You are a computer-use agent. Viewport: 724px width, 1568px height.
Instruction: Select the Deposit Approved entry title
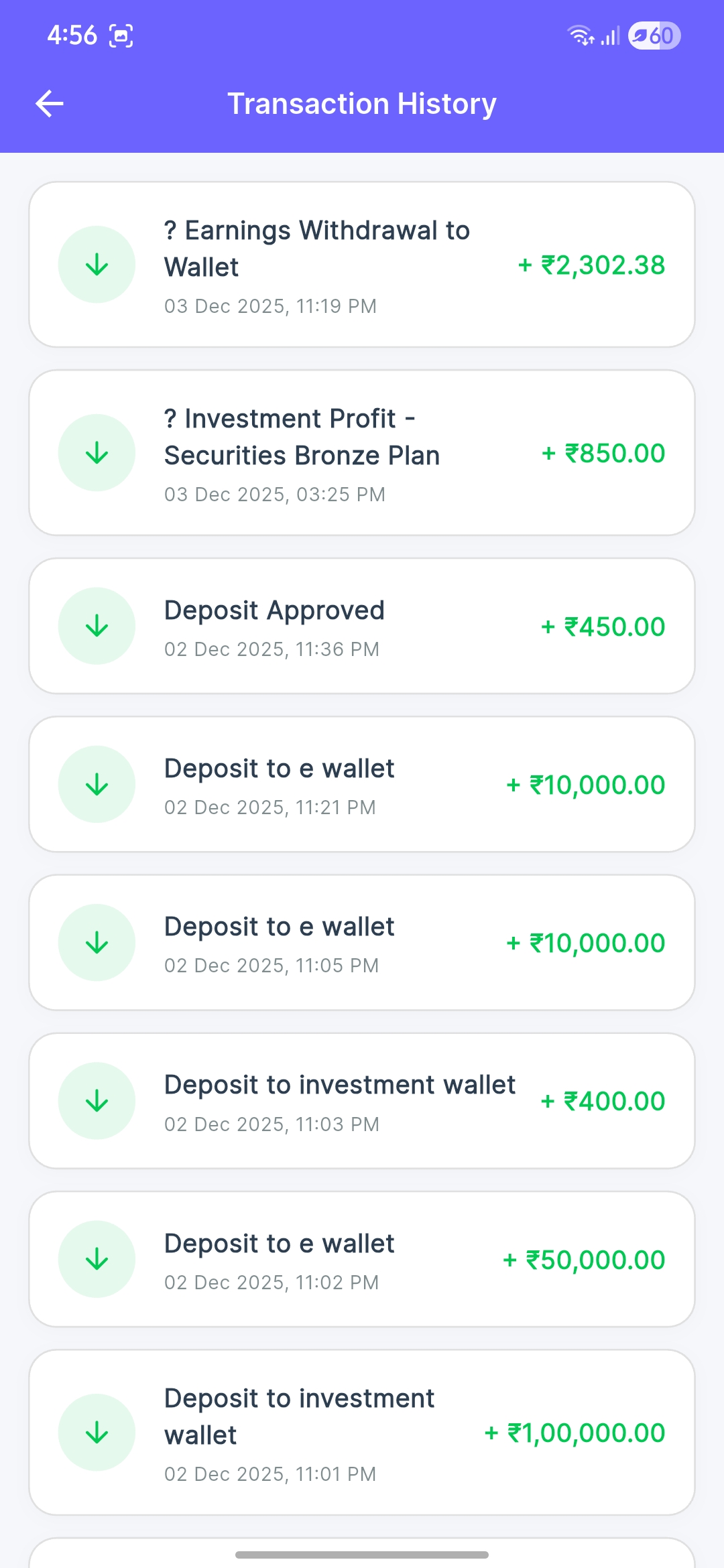click(x=274, y=610)
